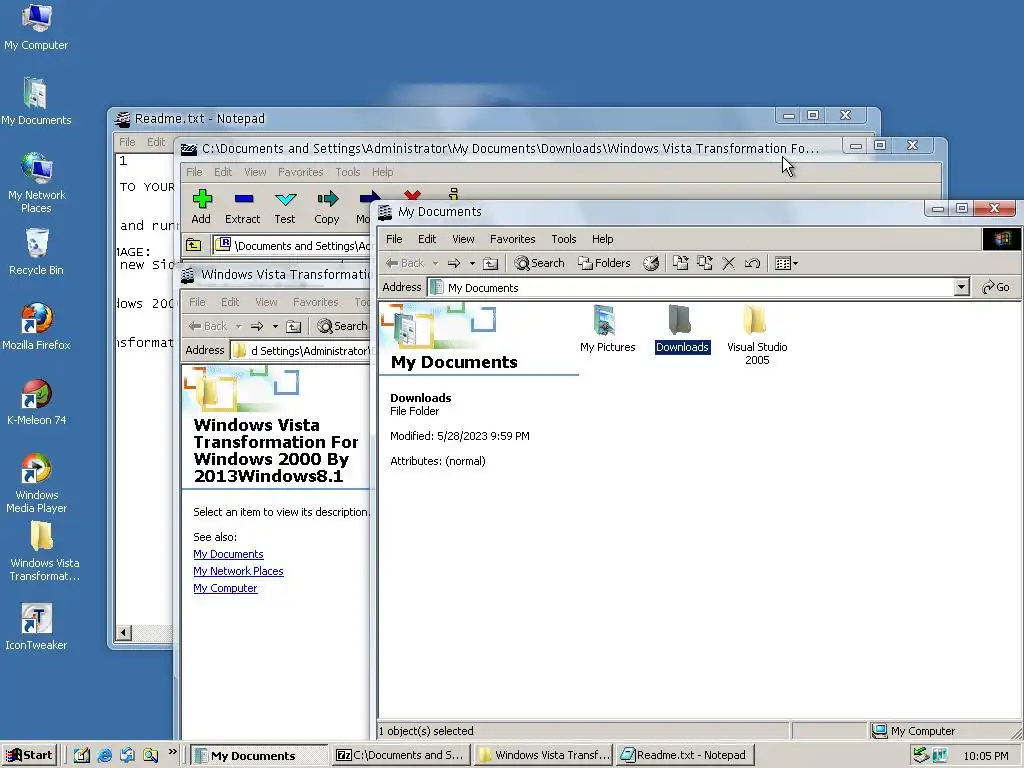Open Favorites menu in My Documents
Image resolution: width=1024 pixels, height=768 pixels.
(x=513, y=239)
